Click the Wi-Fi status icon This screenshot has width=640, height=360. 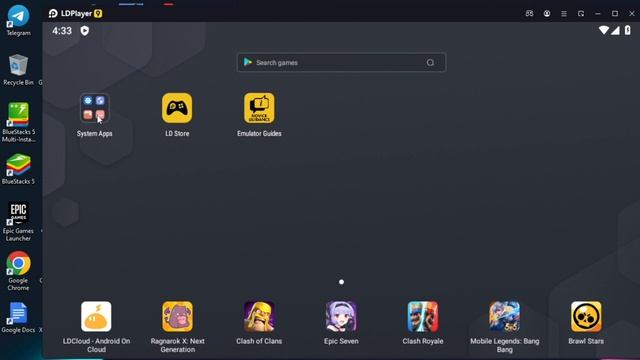point(604,30)
